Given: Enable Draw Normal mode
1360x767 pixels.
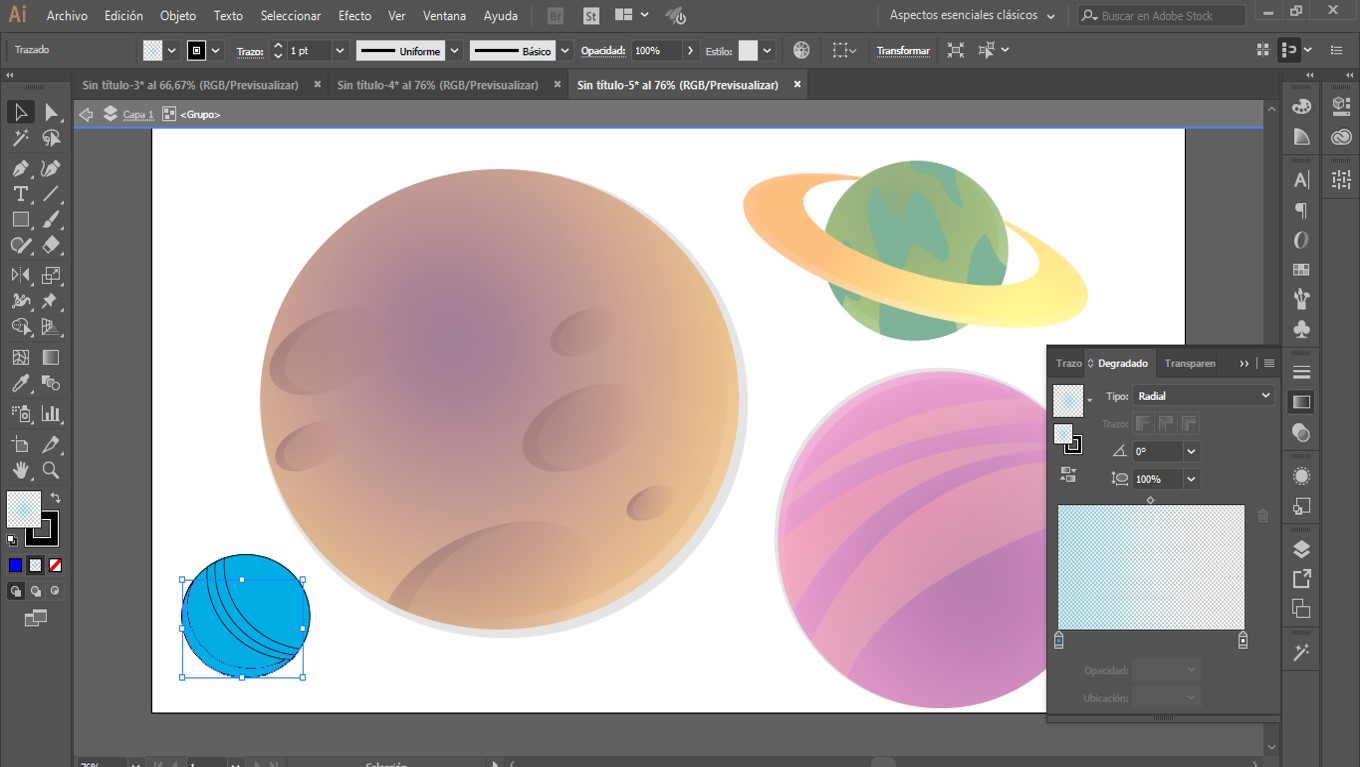Looking at the screenshot, I should click(16, 591).
